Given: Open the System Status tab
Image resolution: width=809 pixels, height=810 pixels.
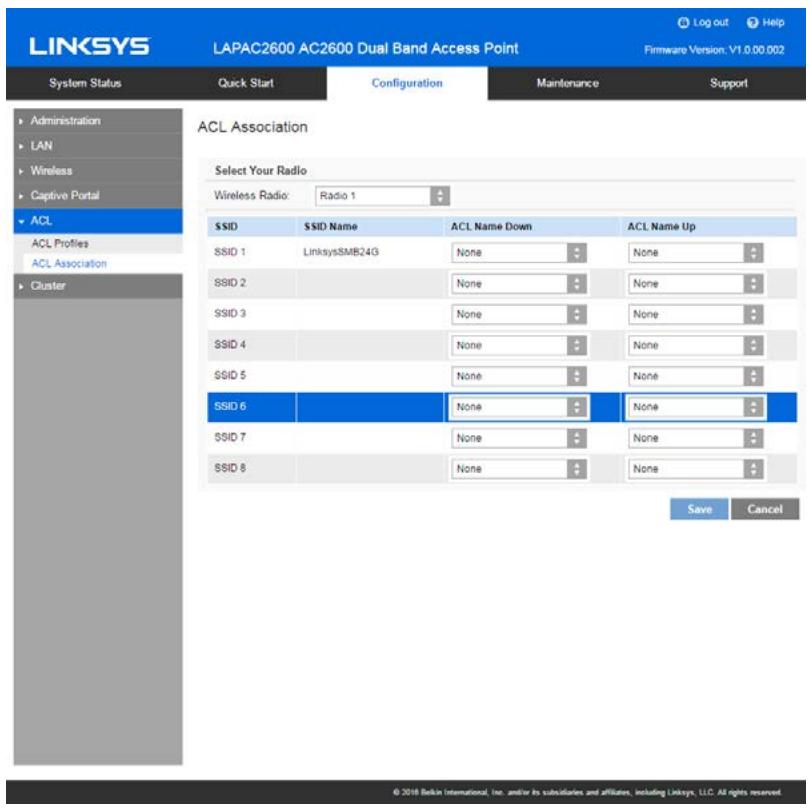Looking at the screenshot, I should click(x=85, y=83).
